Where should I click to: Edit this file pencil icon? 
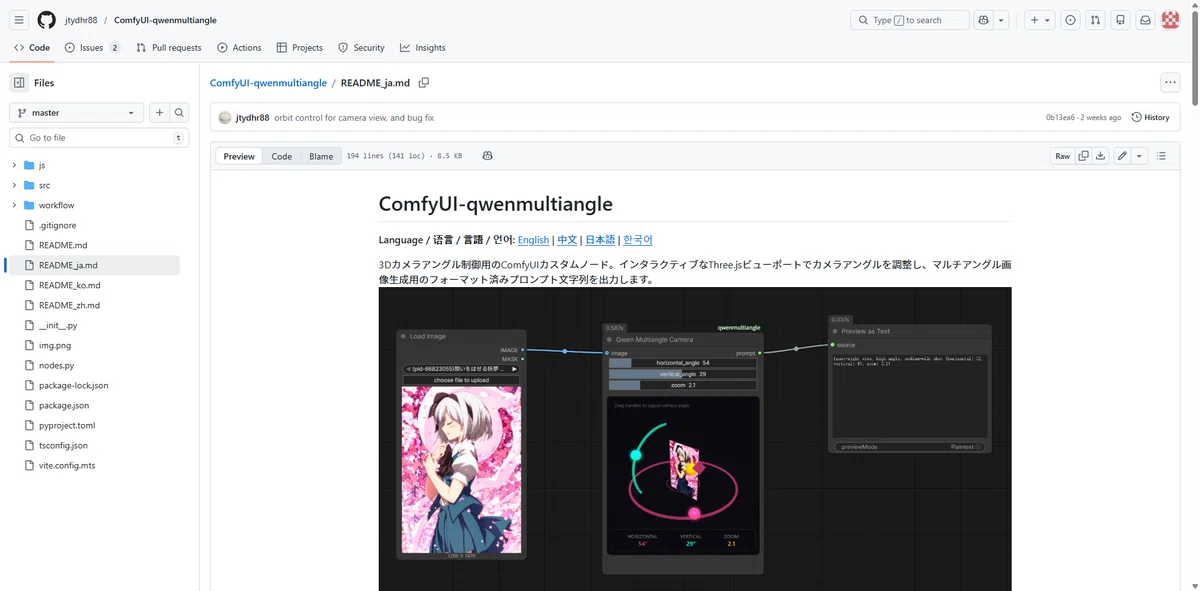coord(1122,156)
